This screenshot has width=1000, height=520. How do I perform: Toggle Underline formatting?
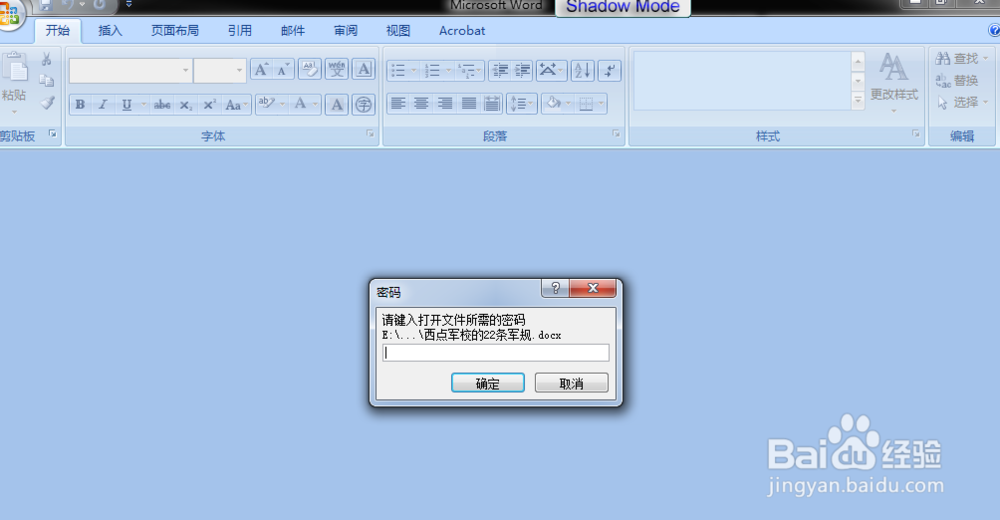tap(126, 105)
